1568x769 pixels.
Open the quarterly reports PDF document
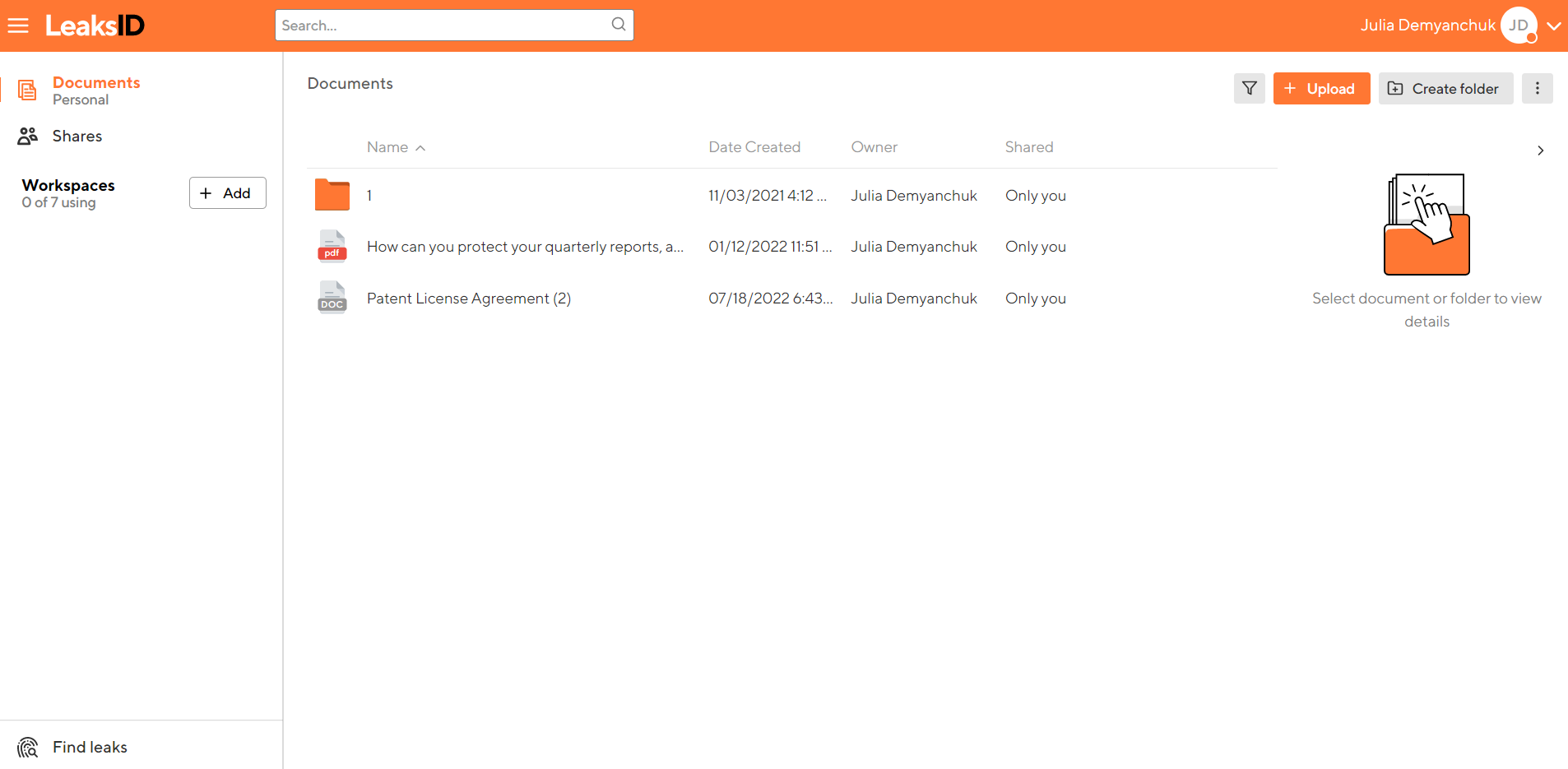point(525,247)
